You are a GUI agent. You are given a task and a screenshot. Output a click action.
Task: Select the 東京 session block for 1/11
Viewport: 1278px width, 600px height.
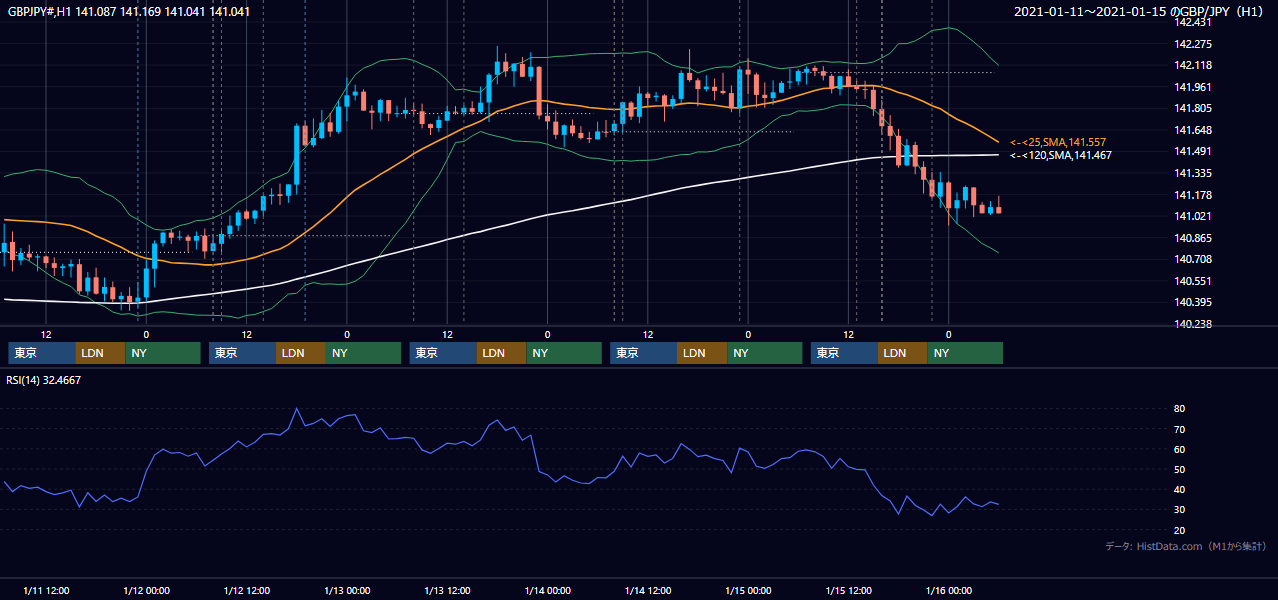coord(41,353)
